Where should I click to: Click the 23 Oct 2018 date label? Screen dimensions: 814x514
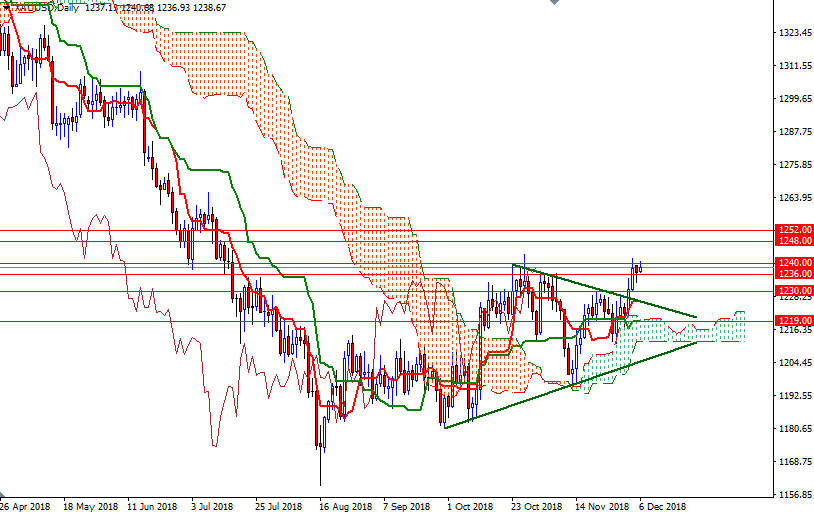point(536,506)
